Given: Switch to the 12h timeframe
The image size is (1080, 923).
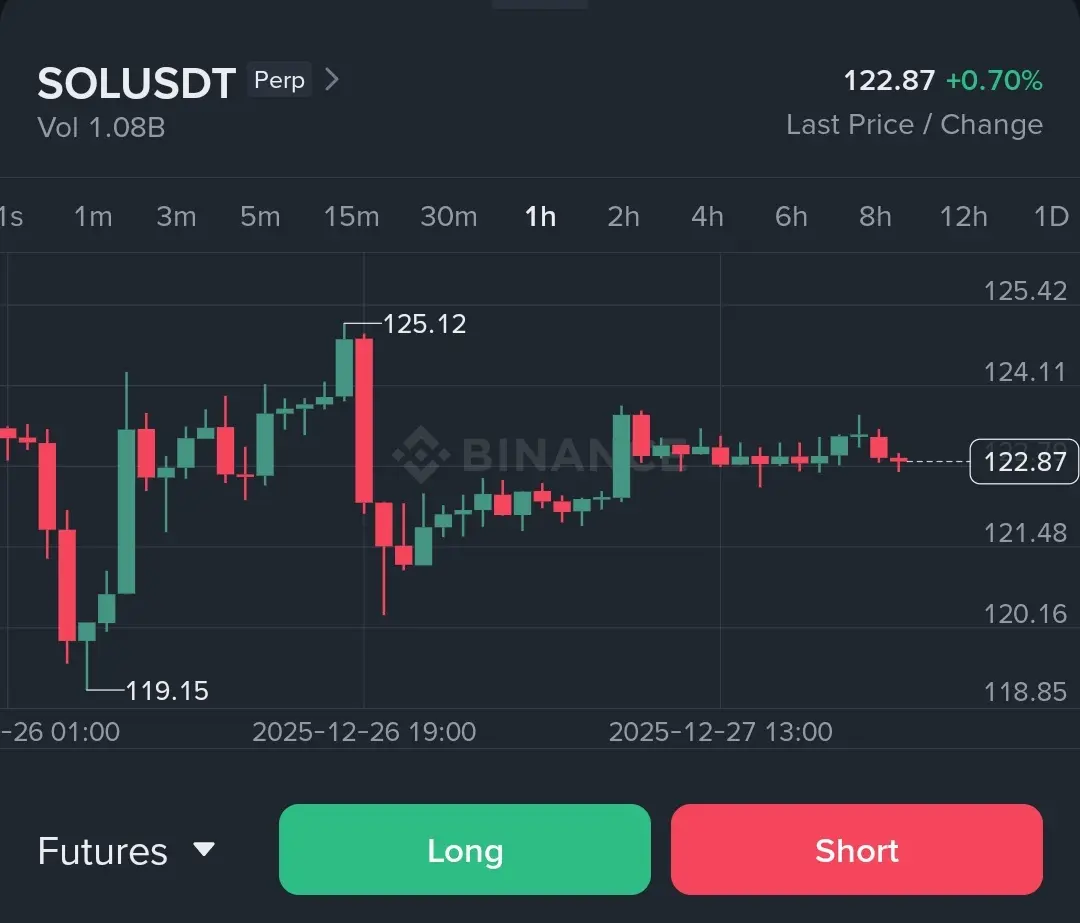Looking at the screenshot, I should tap(964, 217).
